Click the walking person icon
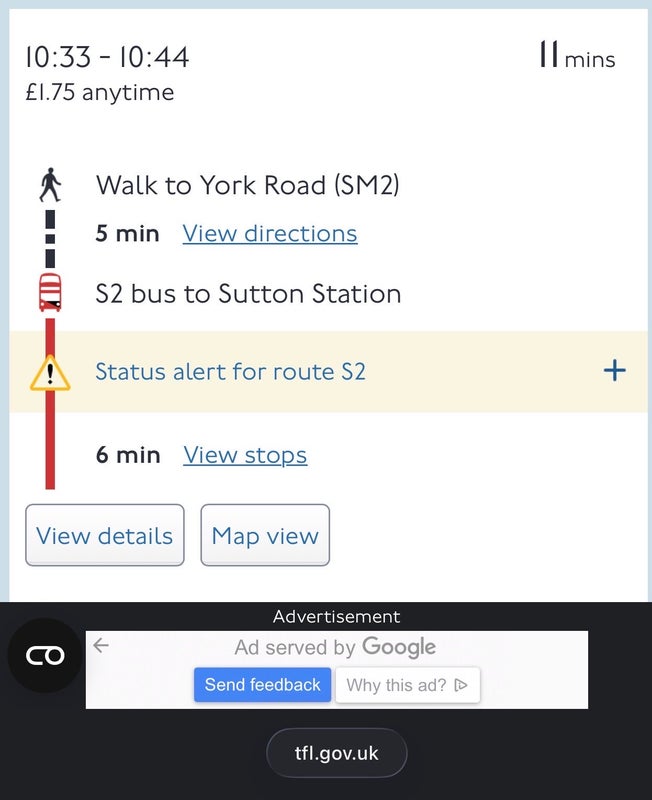 [50, 185]
